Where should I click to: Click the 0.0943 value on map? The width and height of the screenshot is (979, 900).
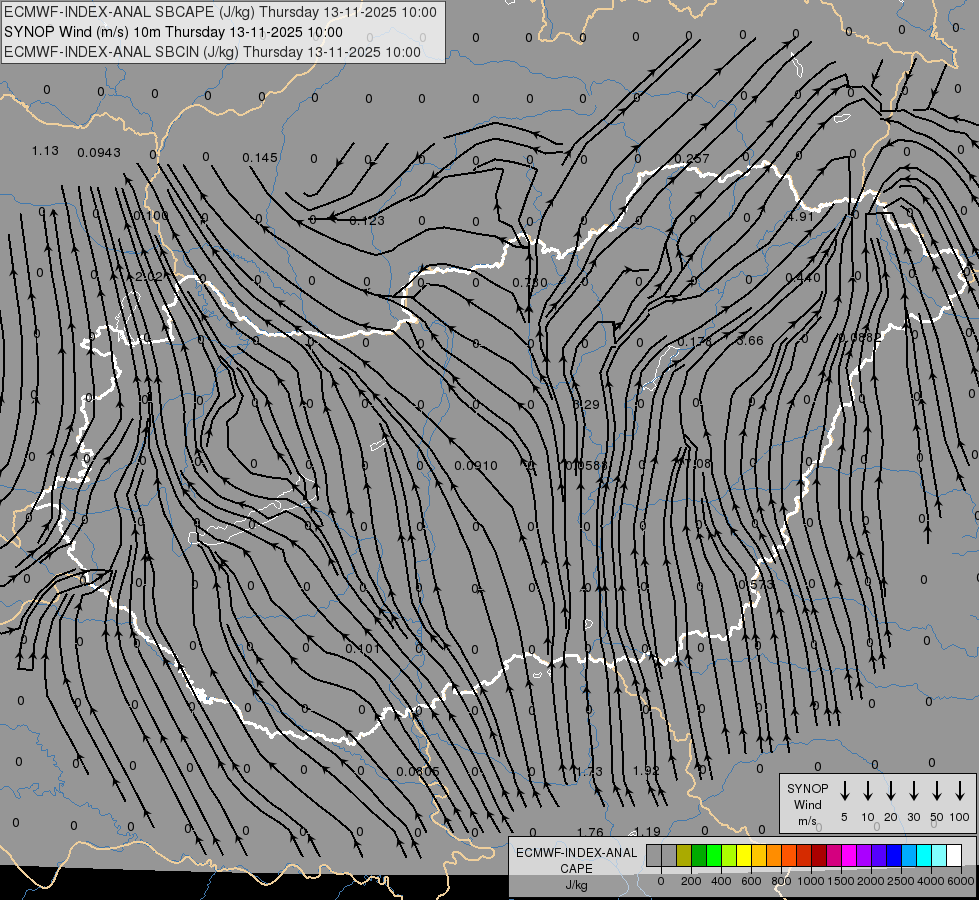tap(99, 152)
